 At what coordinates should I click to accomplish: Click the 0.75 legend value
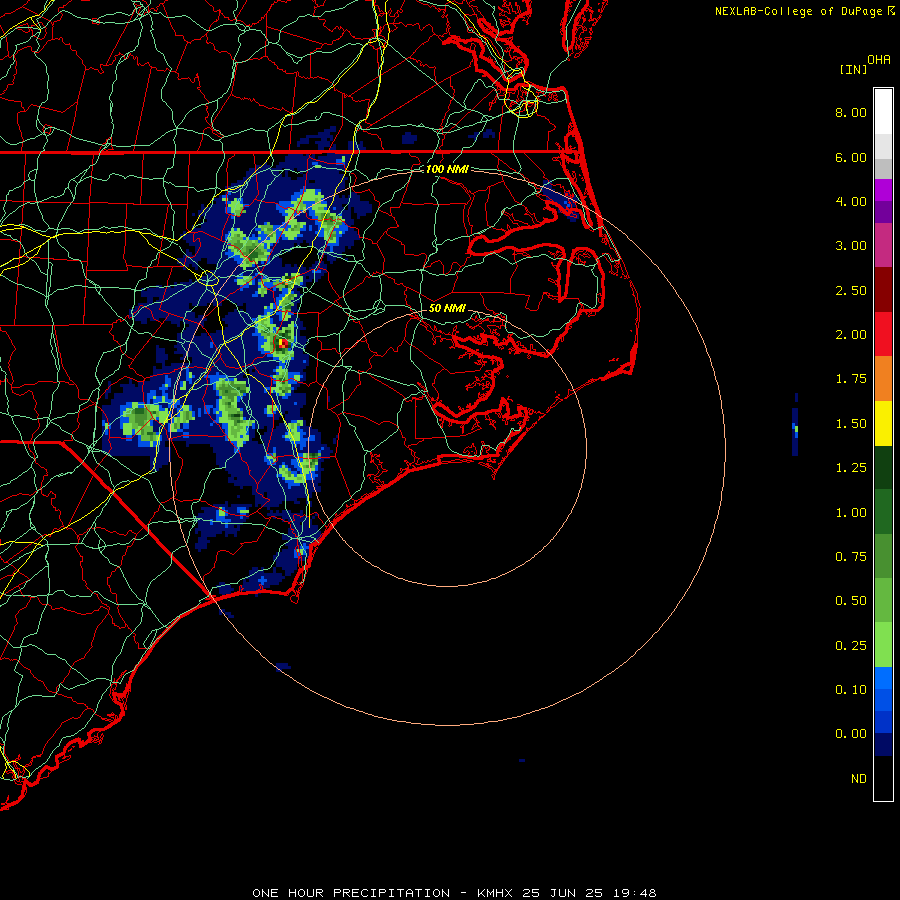point(851,557)
